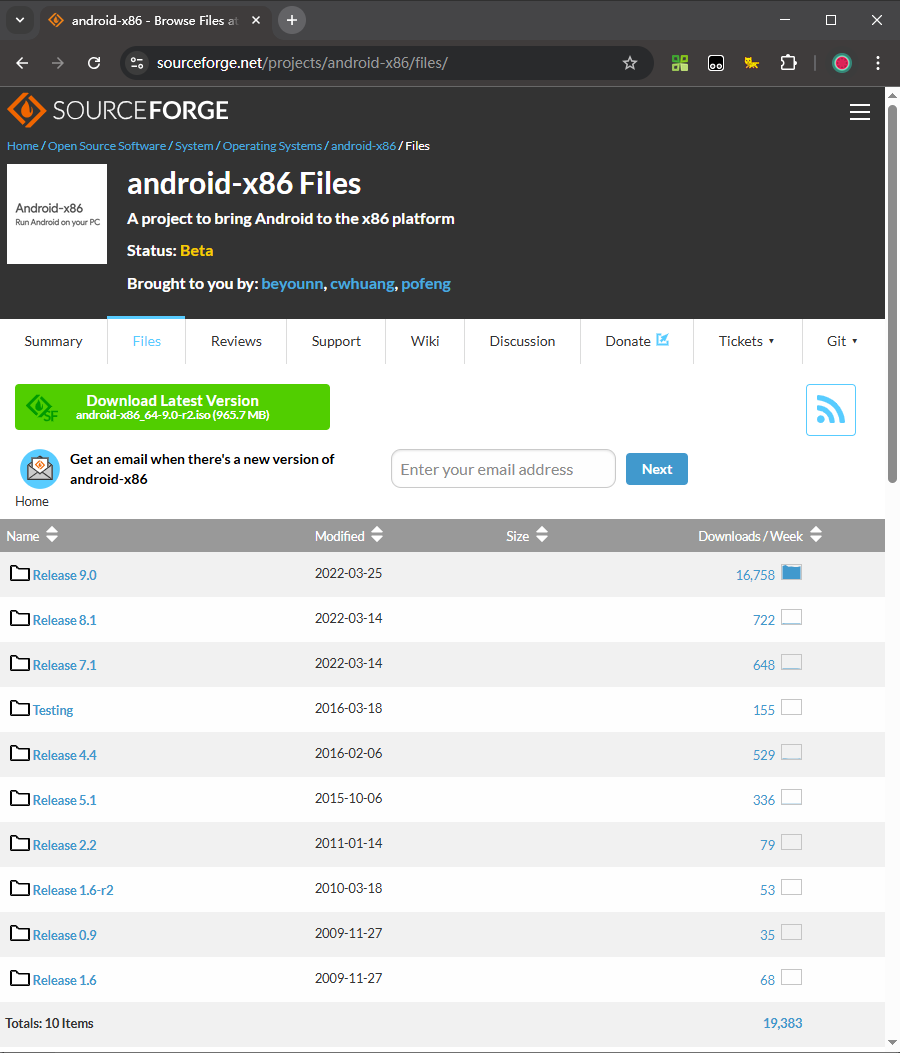The height and width of the screenshot is (1053, 900).
Task: Click the browser address bar URL
Action: click(x=302, y=63)
